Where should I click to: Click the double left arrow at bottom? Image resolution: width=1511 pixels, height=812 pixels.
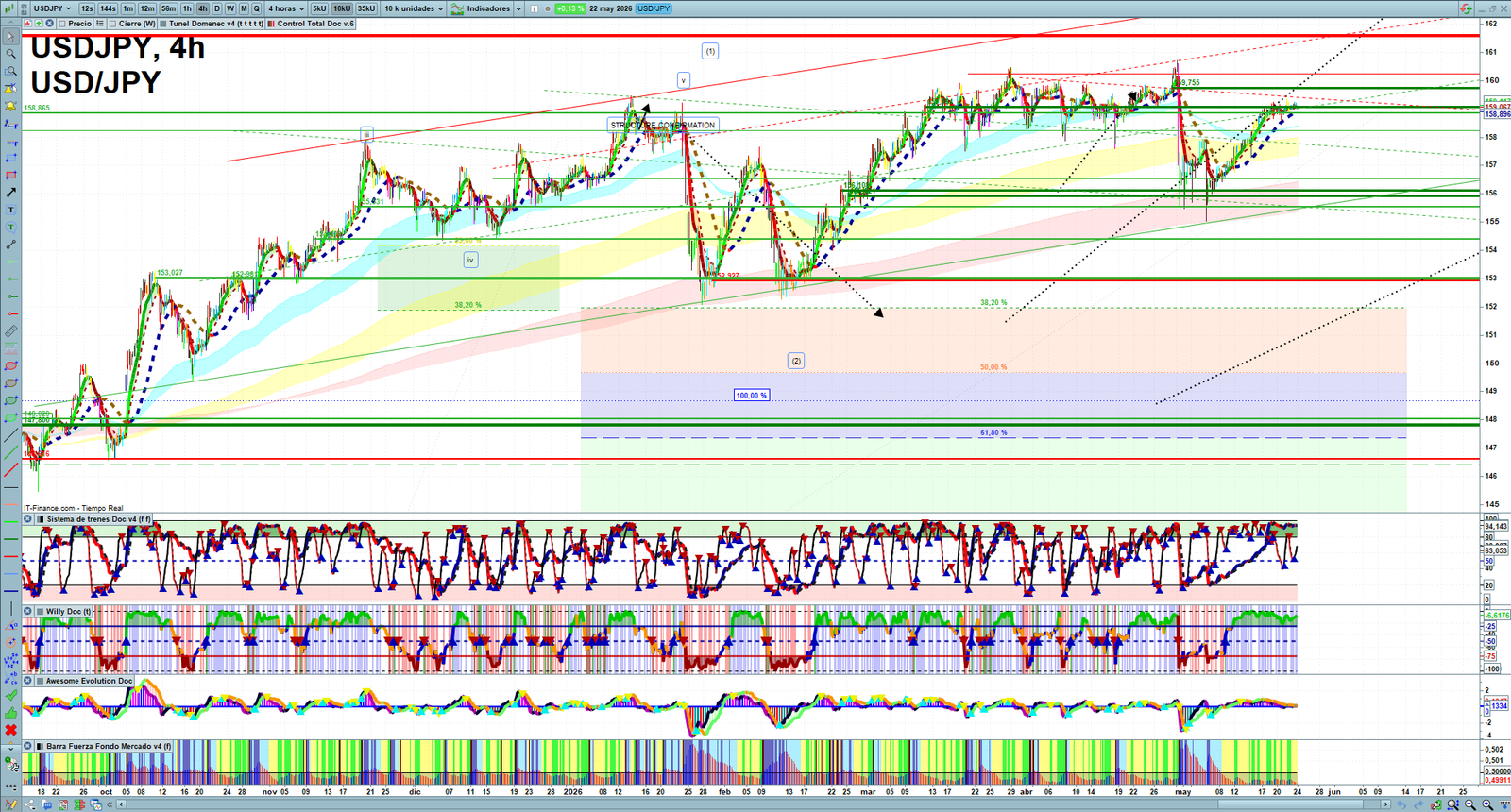coord(110,804)
